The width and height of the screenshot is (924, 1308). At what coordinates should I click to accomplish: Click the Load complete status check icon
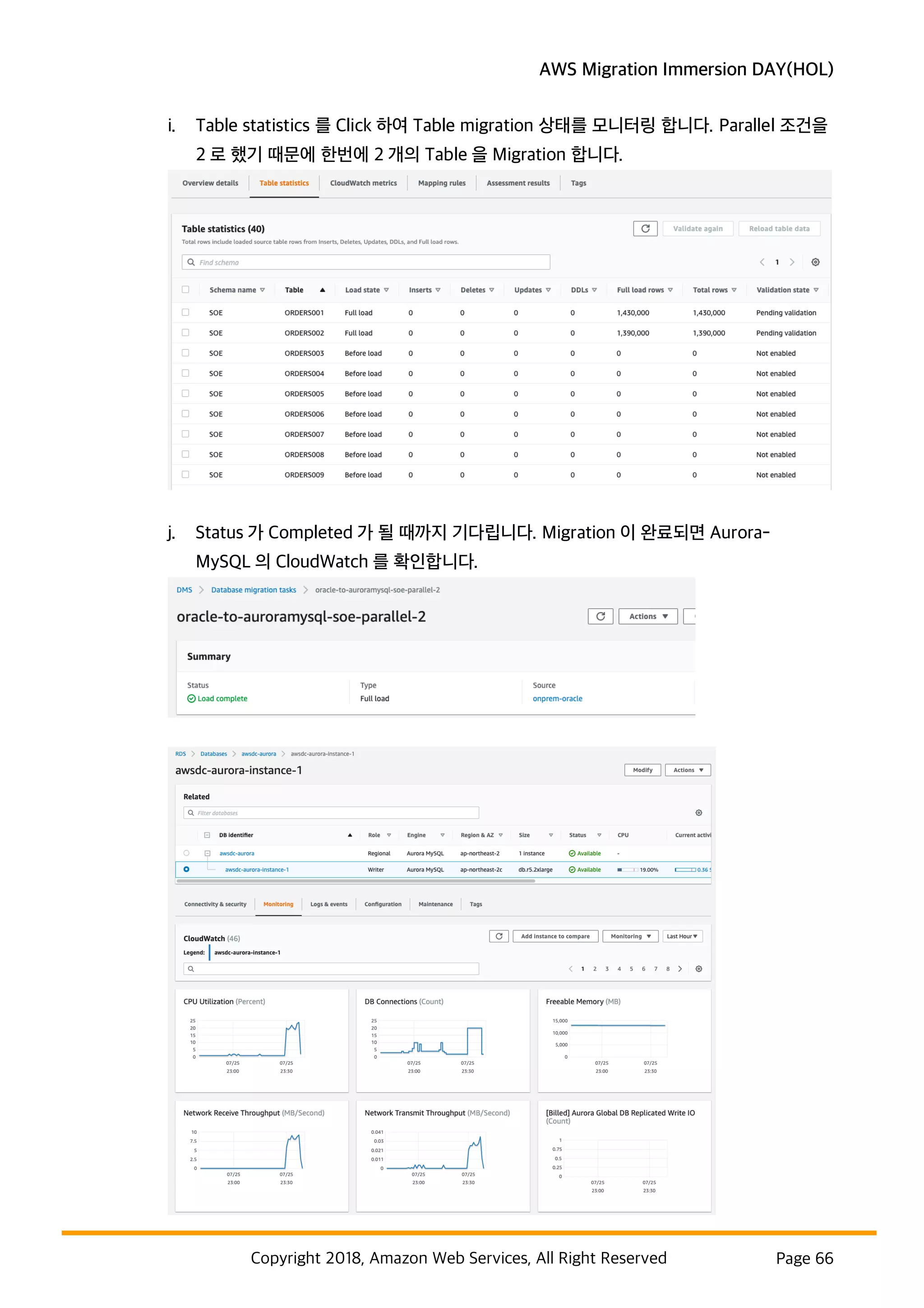(191, 698)
